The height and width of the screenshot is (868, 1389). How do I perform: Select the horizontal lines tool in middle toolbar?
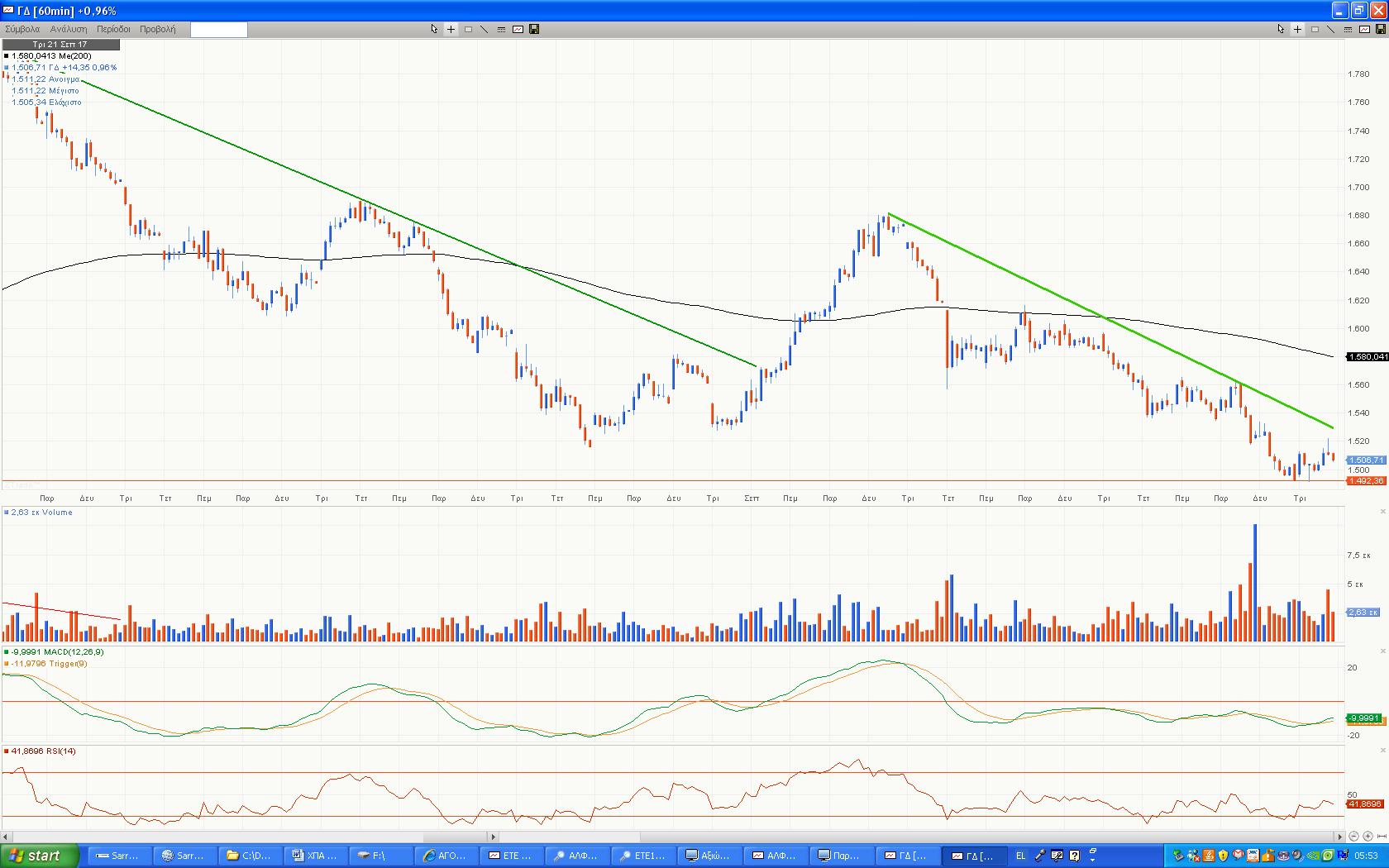[501, 29]
